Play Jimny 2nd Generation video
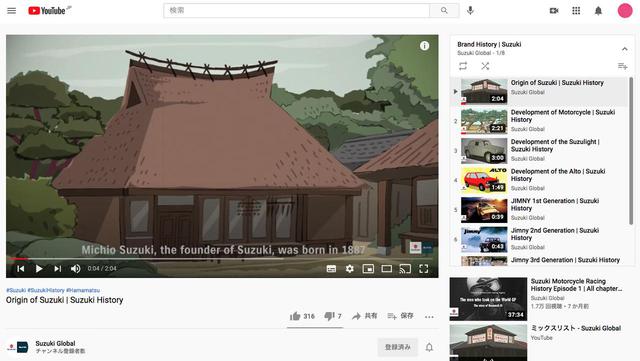 pos(539,239)
